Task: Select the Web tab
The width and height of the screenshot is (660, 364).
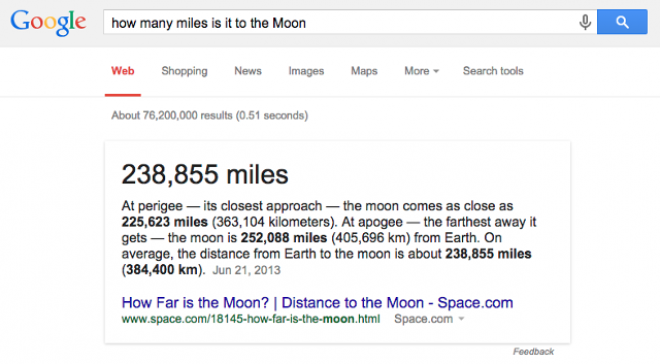Action: (x=122, y=71)
